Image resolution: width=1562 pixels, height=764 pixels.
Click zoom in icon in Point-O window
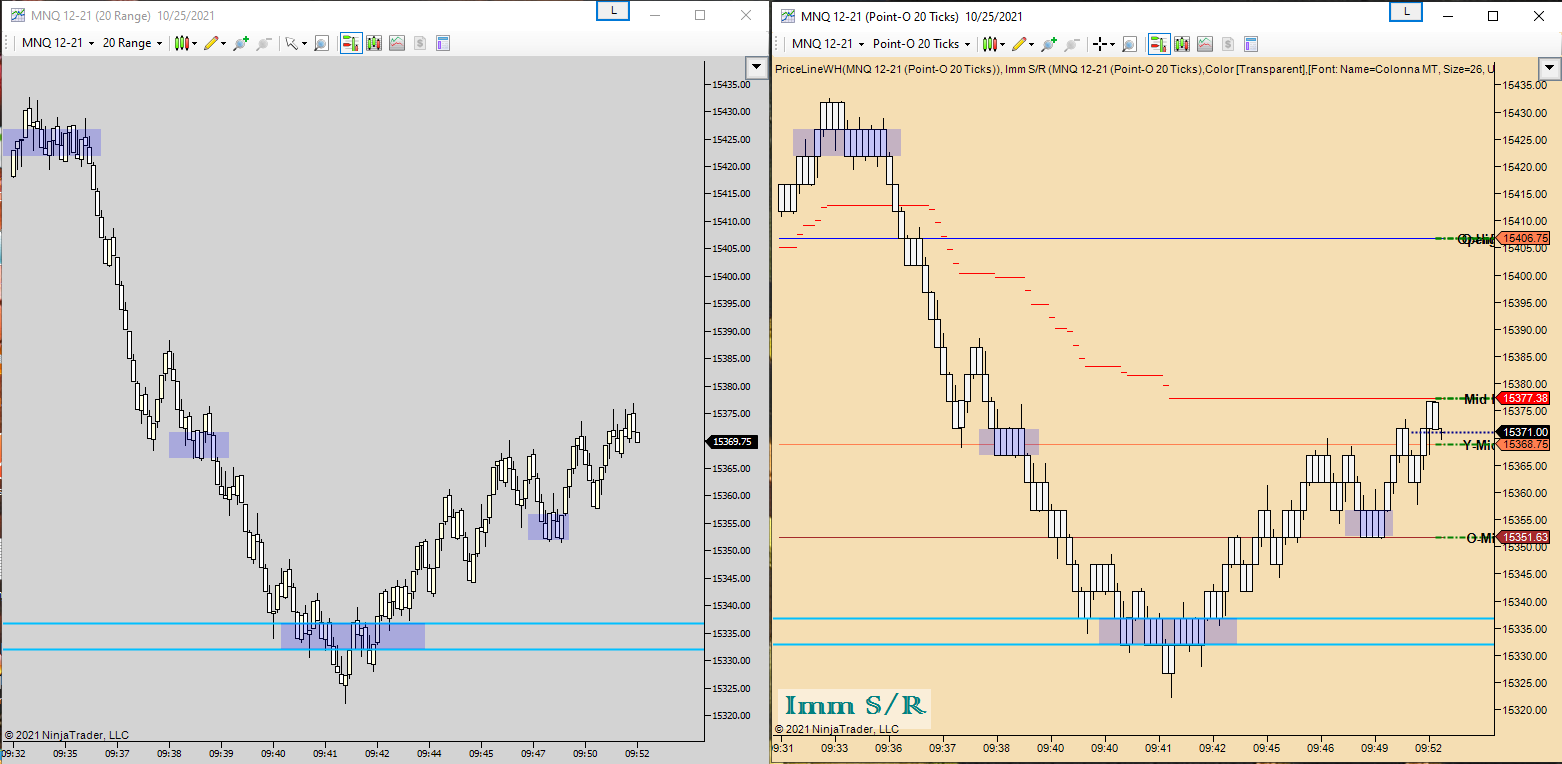(1049, 43)
